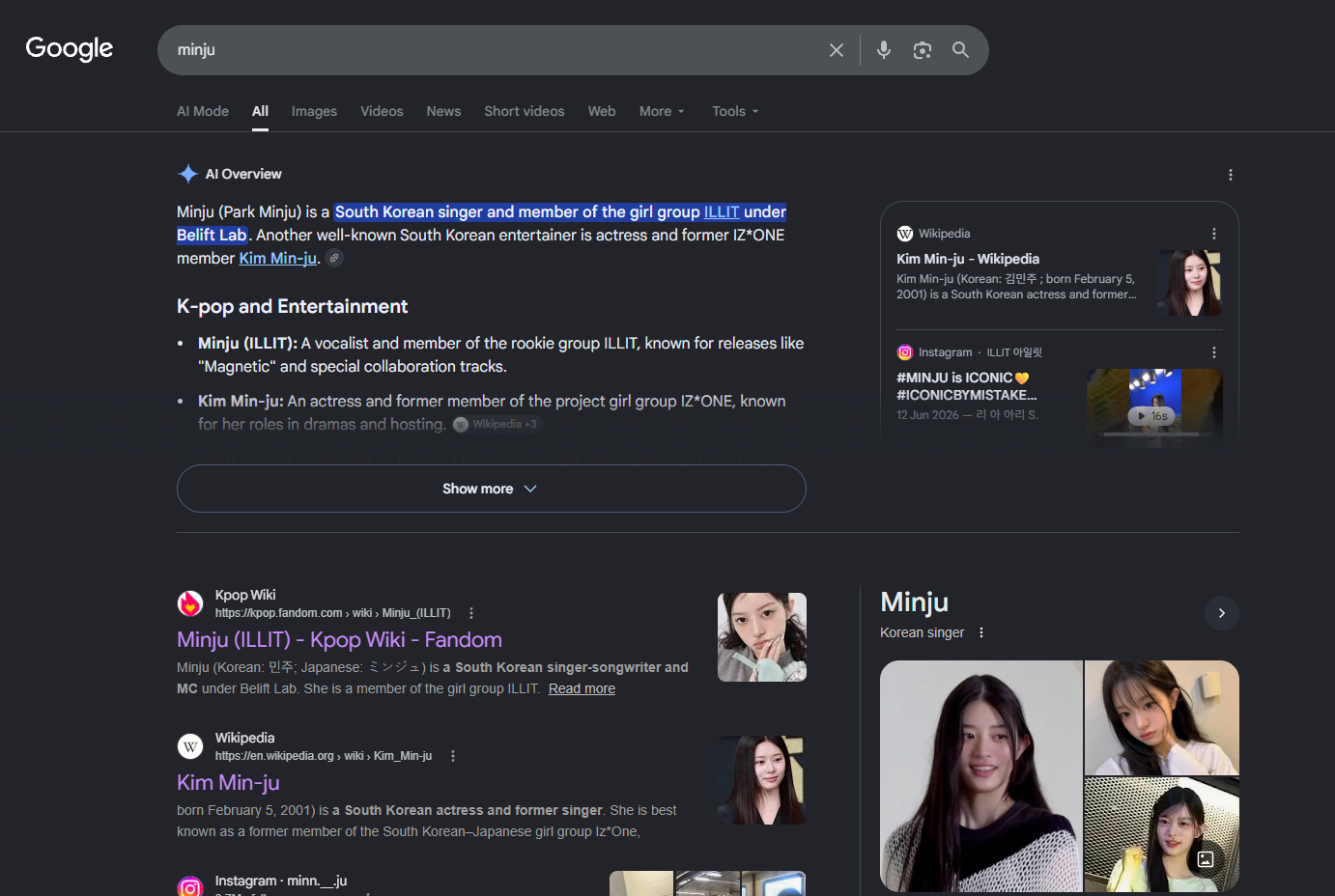Open the Kim Min-ju link in overview
1335x896 pixels.
point(278,258)
